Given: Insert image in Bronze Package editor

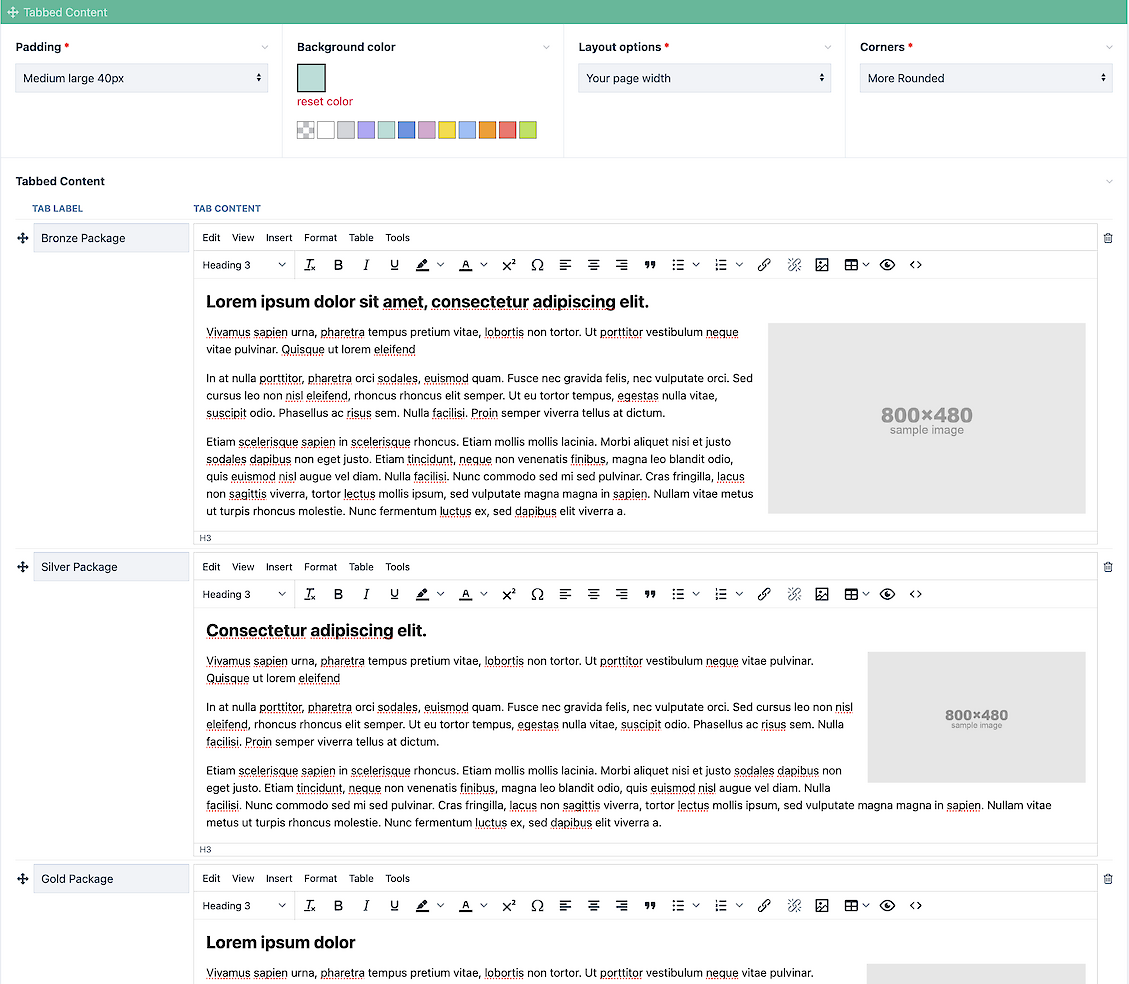Looking at the screenshot, I should (822, 265).
